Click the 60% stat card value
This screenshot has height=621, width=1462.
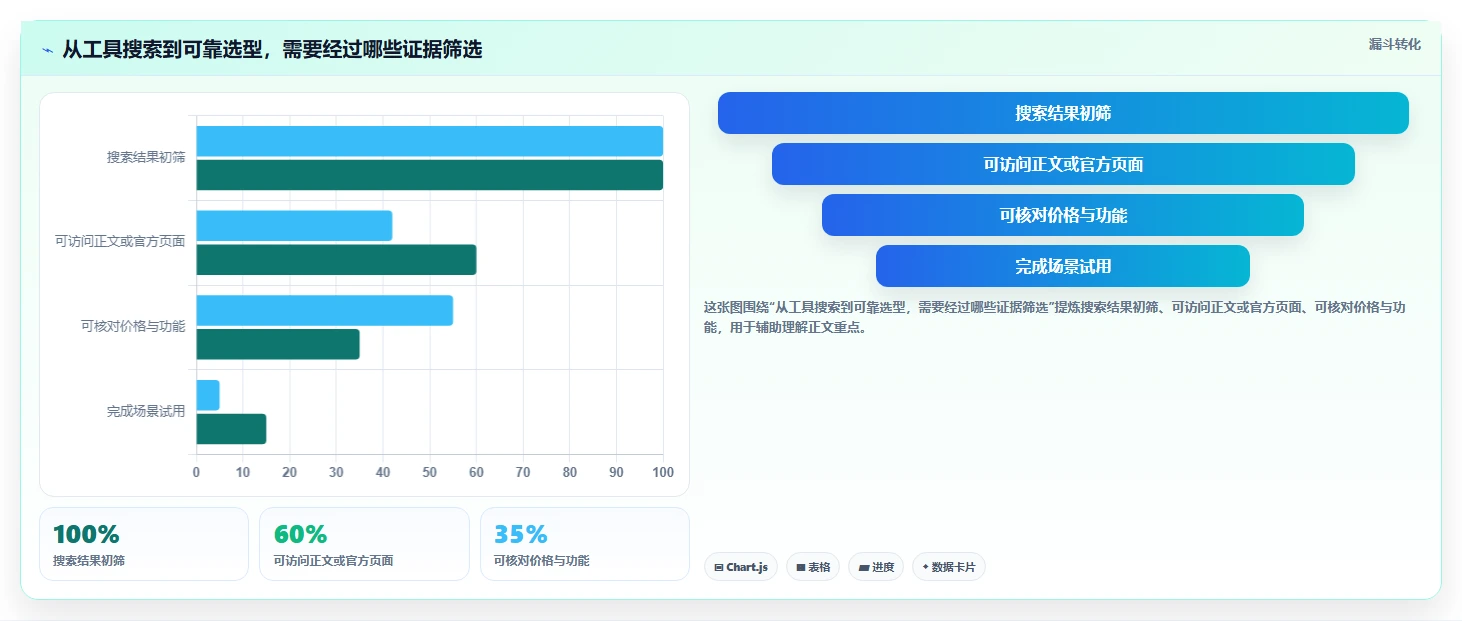[x=300, y=535]
